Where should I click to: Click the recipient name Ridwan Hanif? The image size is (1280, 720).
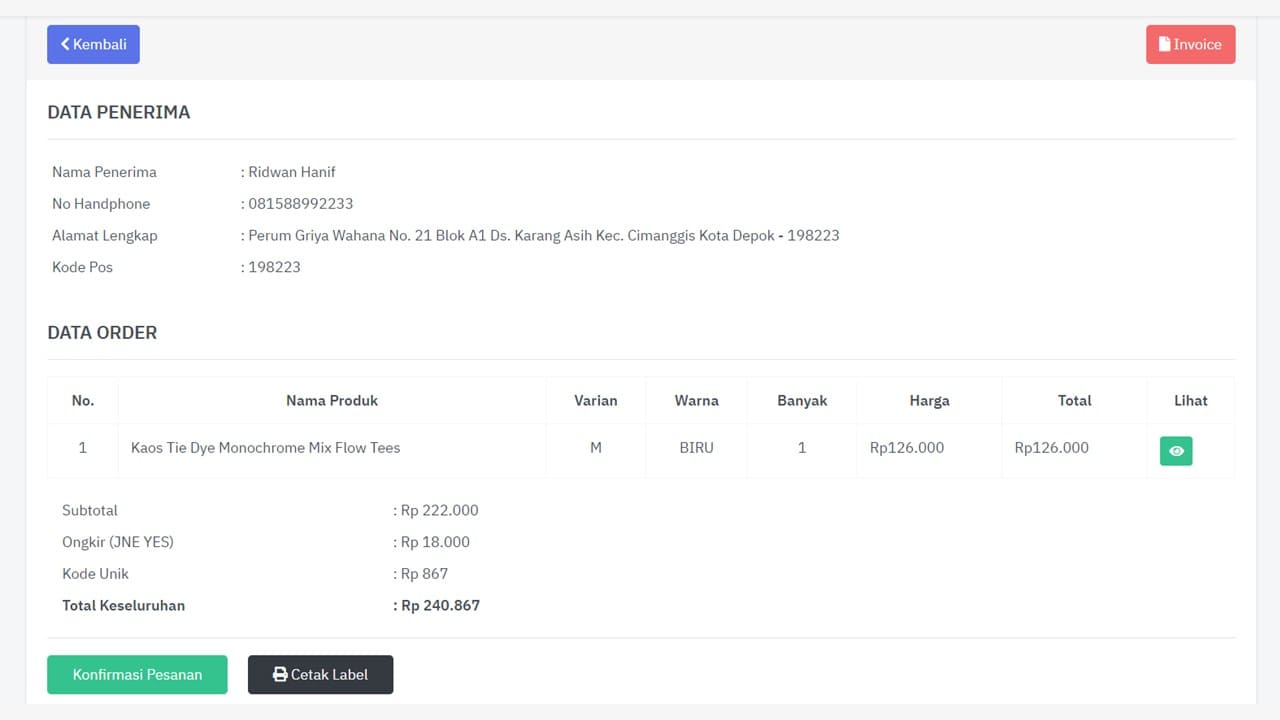(x=291, y=172)
